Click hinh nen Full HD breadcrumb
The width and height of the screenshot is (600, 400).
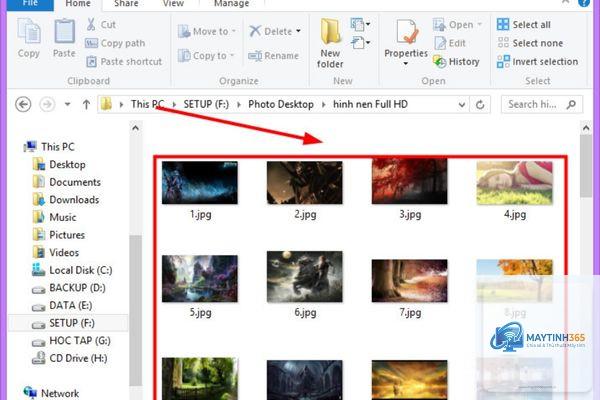pos(370,104)
